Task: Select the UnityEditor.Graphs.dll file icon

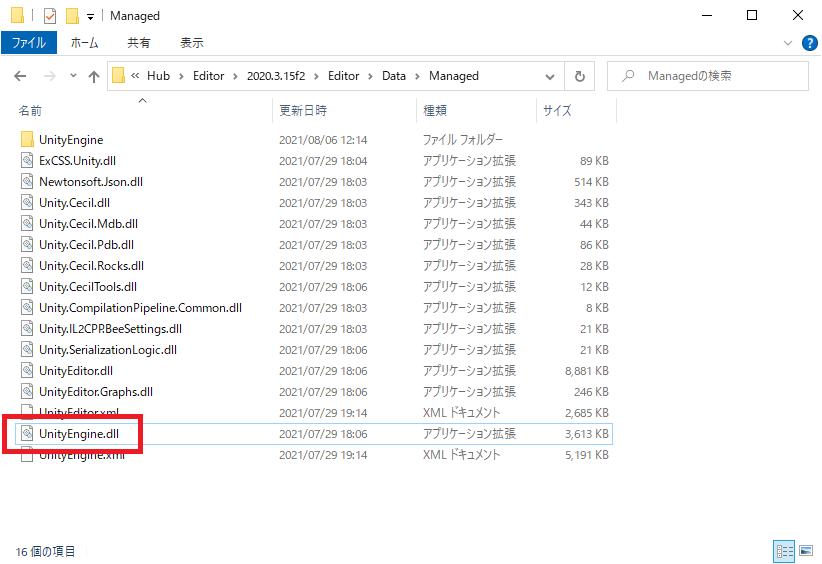Action: (27, 391)
